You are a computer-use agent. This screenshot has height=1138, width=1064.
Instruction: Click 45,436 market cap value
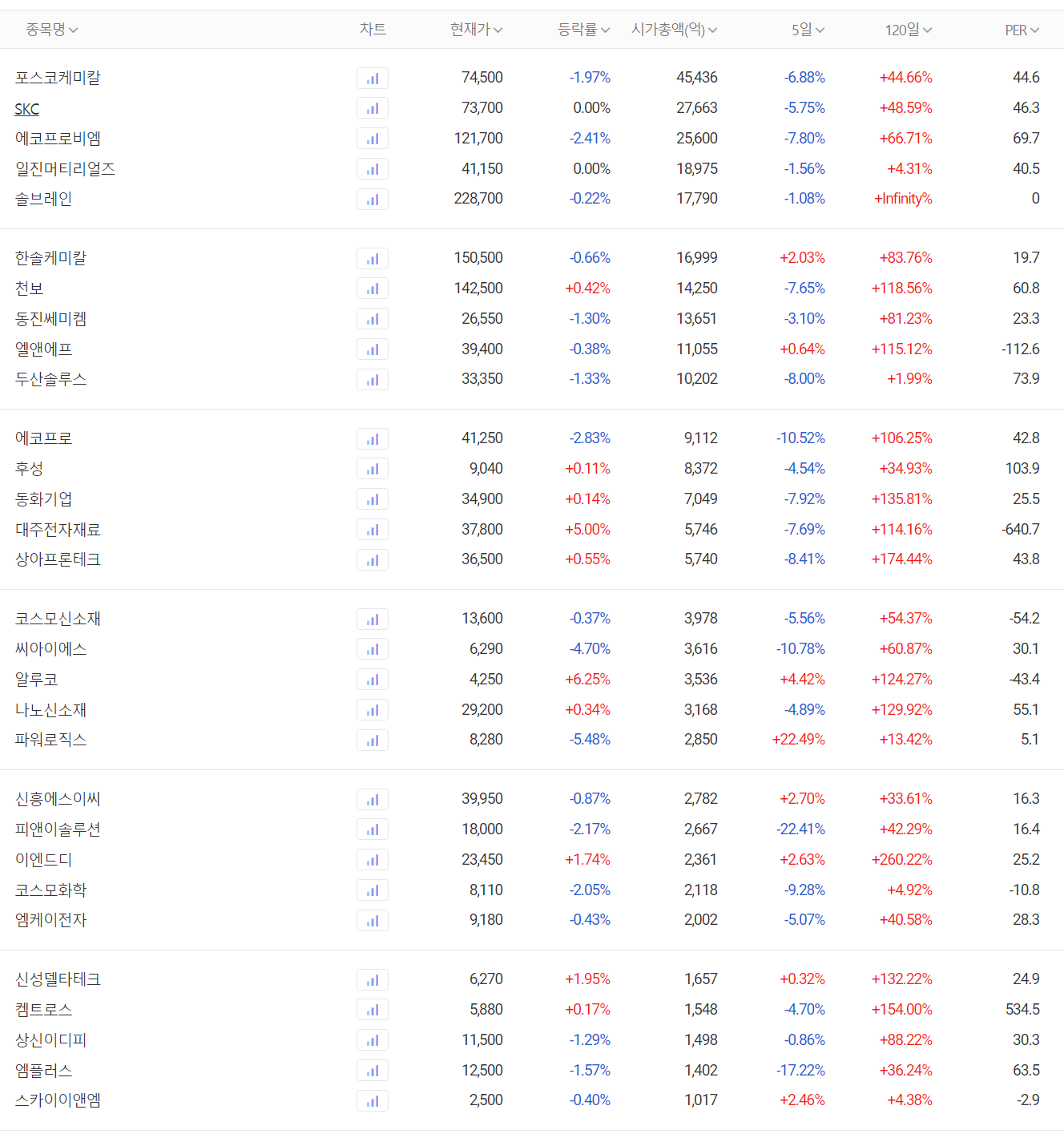click(697, 78)
